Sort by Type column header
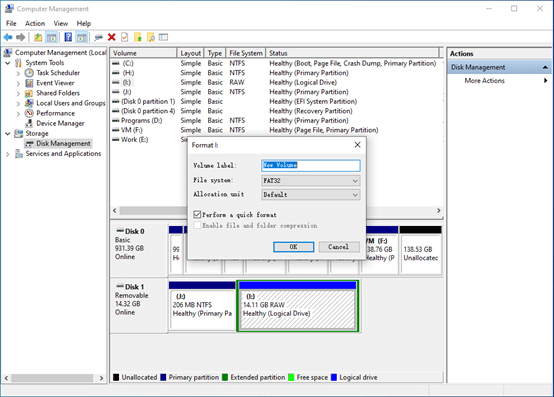Screen dimensions: 554x397 click(214, 53)
